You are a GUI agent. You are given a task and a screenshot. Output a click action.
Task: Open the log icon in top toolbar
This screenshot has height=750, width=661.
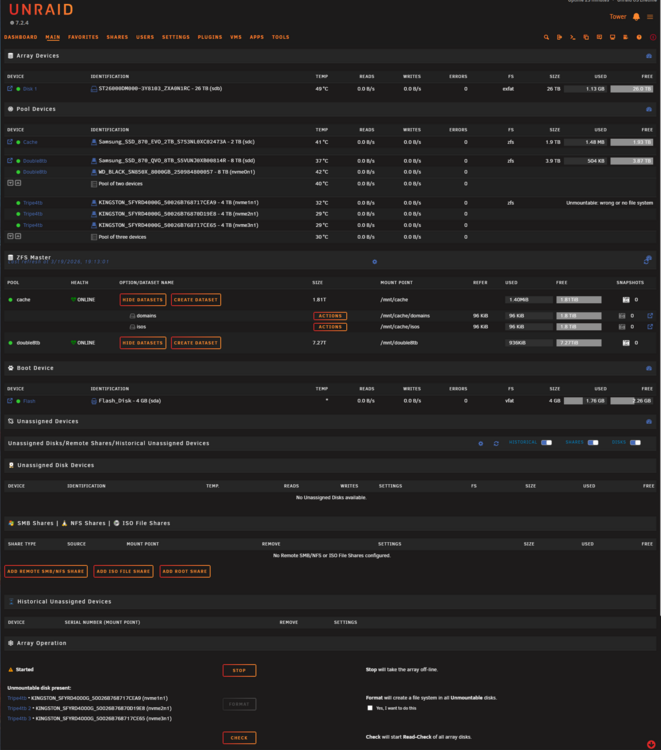625,37
